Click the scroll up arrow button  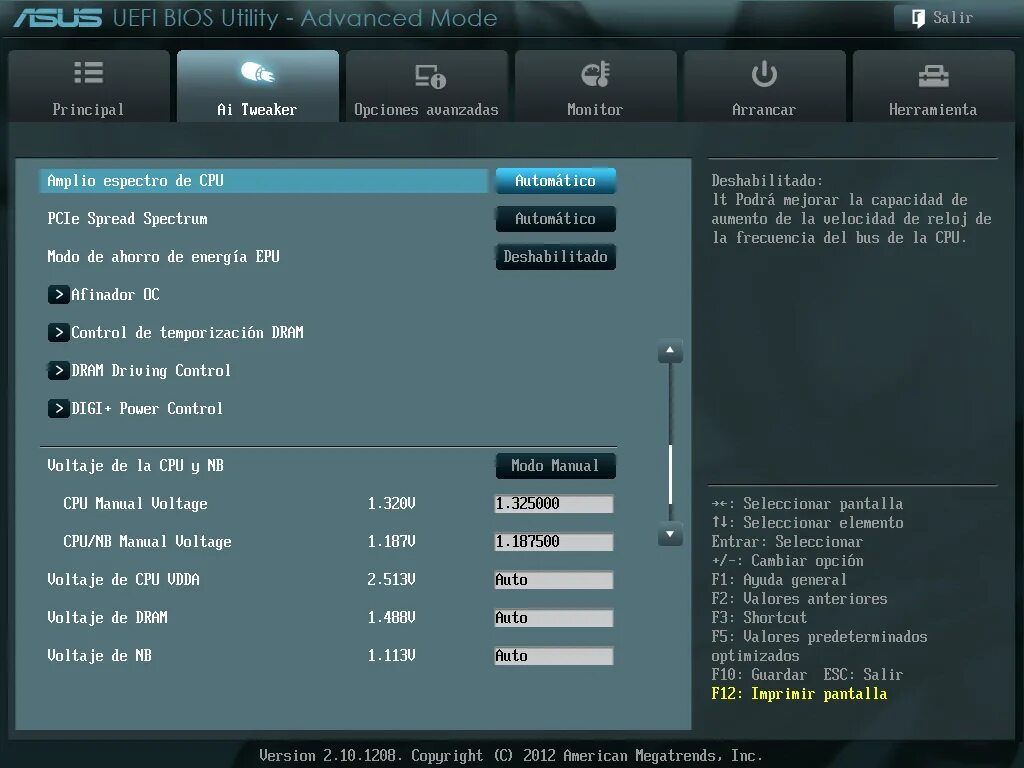pos(670,351)
